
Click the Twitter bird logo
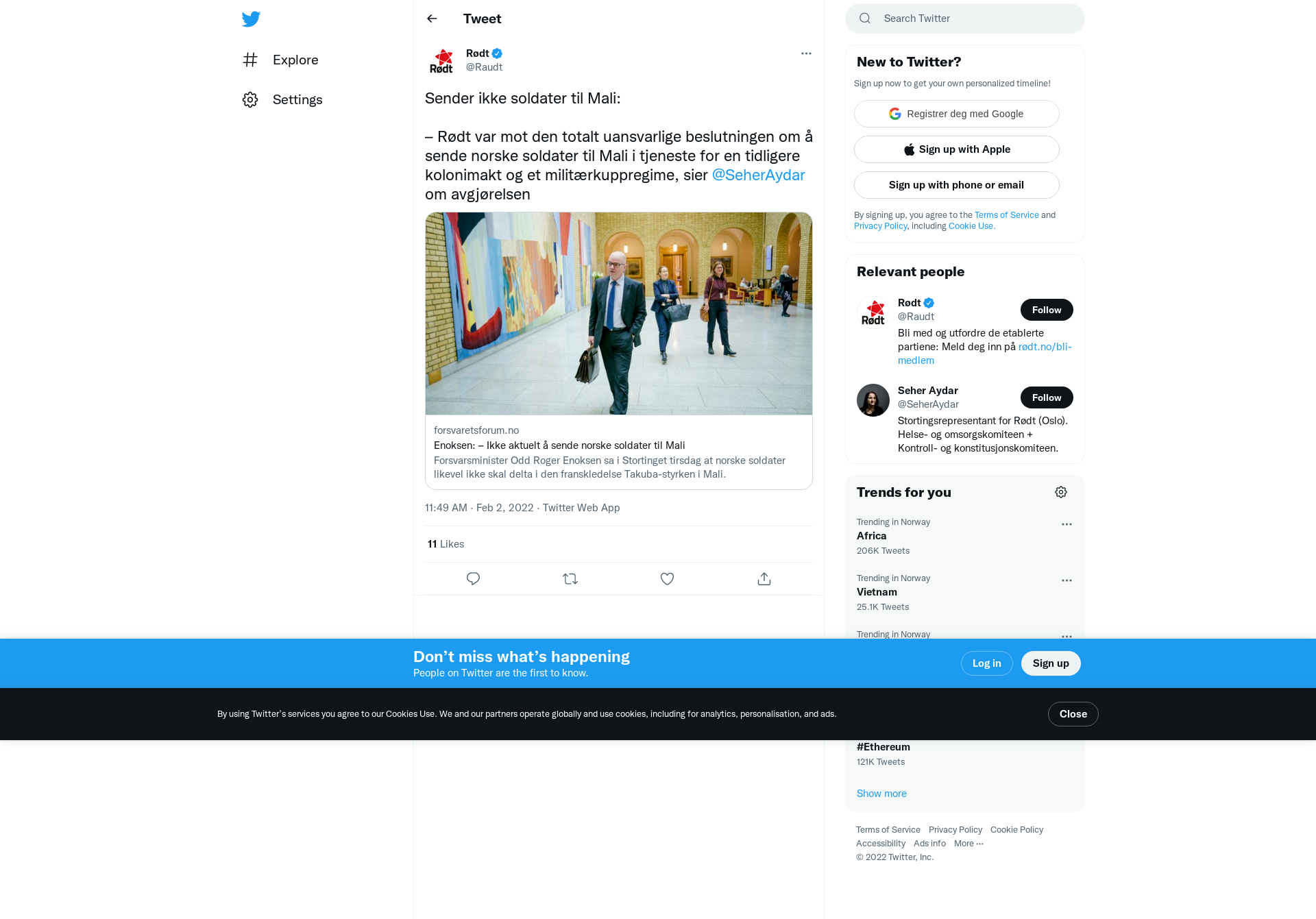tap(251, 19)
